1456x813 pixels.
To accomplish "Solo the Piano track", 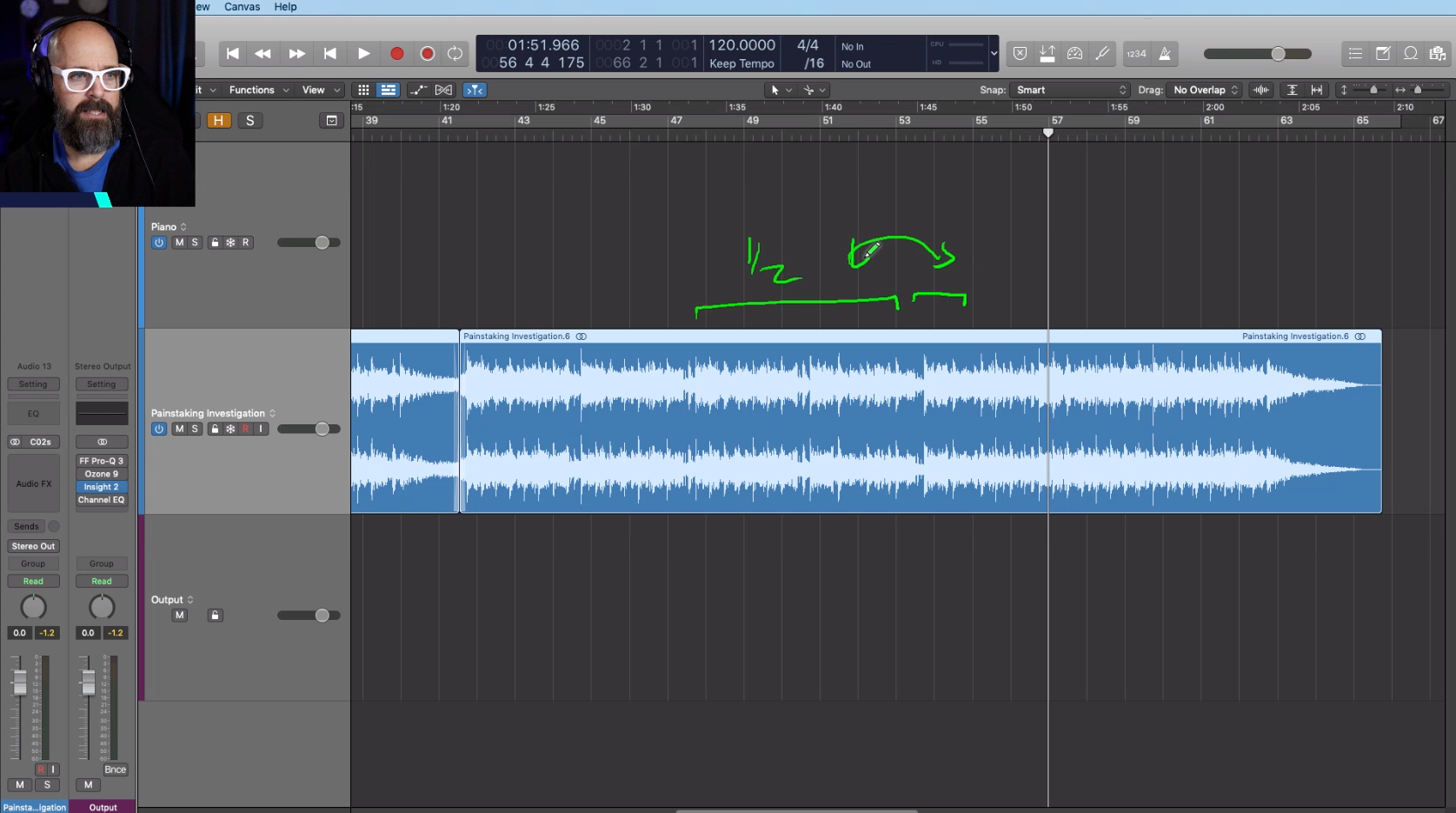I will (195, 243).
